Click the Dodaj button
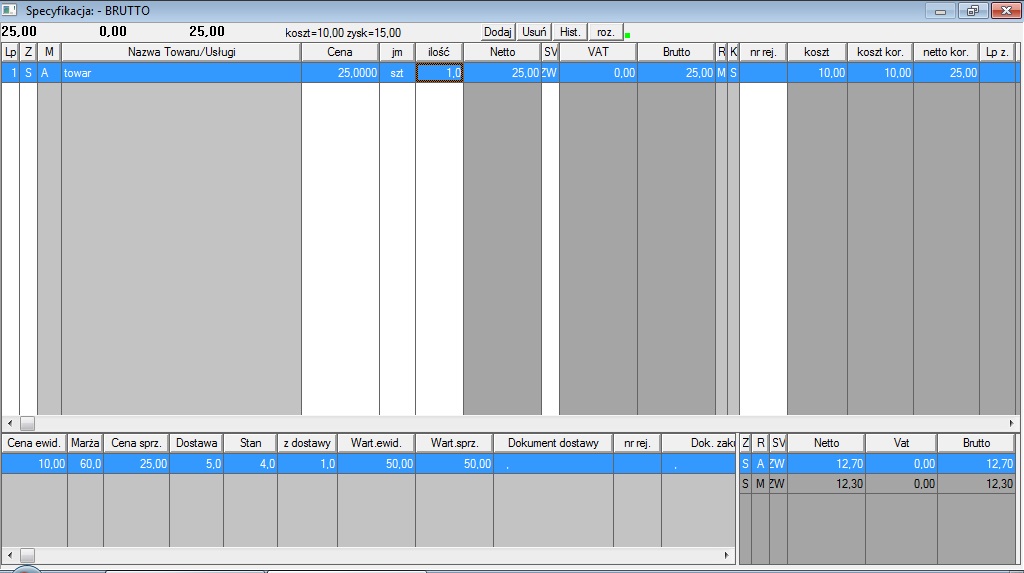Viewport: 1024px width, 573px height. (497, 32)
